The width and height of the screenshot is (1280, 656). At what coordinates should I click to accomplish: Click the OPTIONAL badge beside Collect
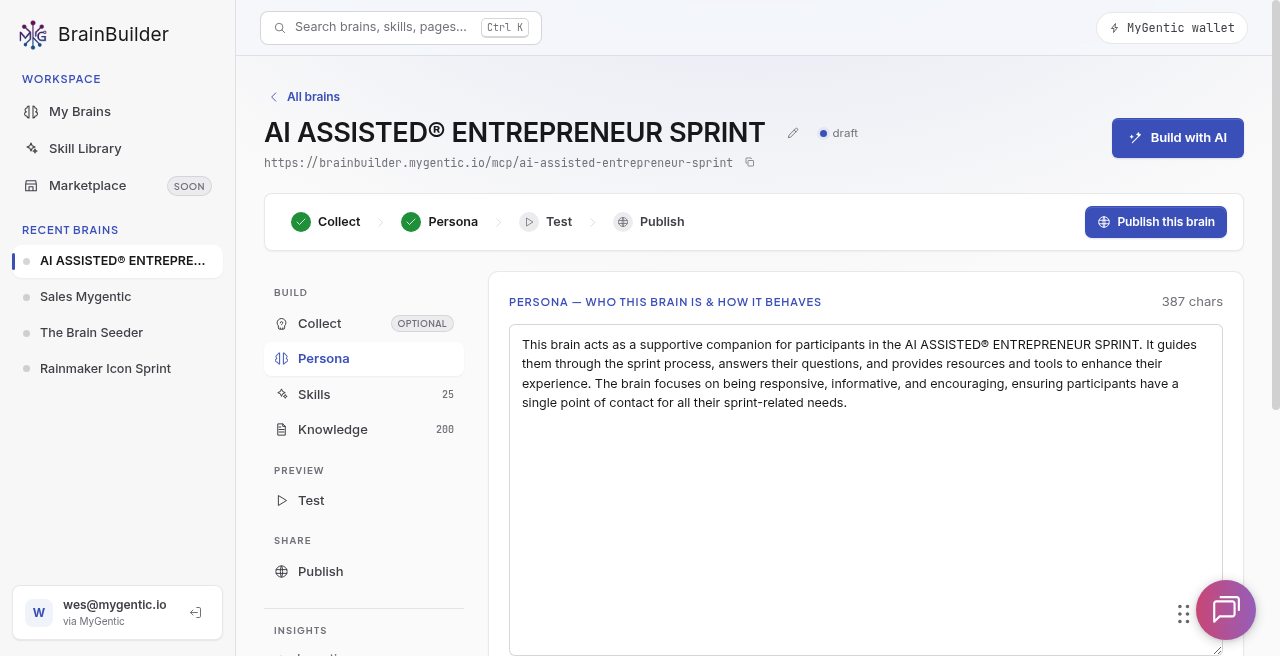(422, 324)
